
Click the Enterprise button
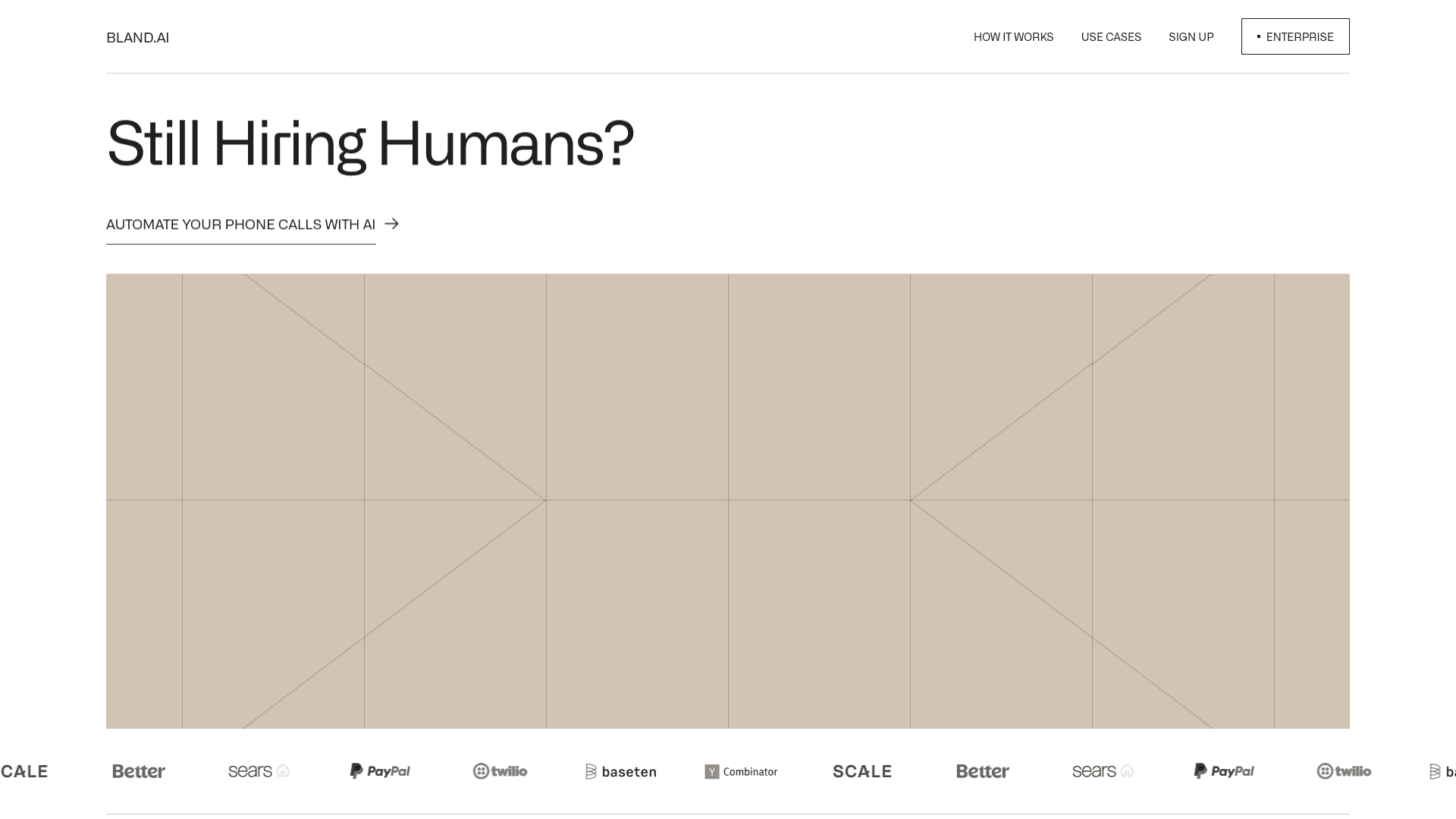1295,36
